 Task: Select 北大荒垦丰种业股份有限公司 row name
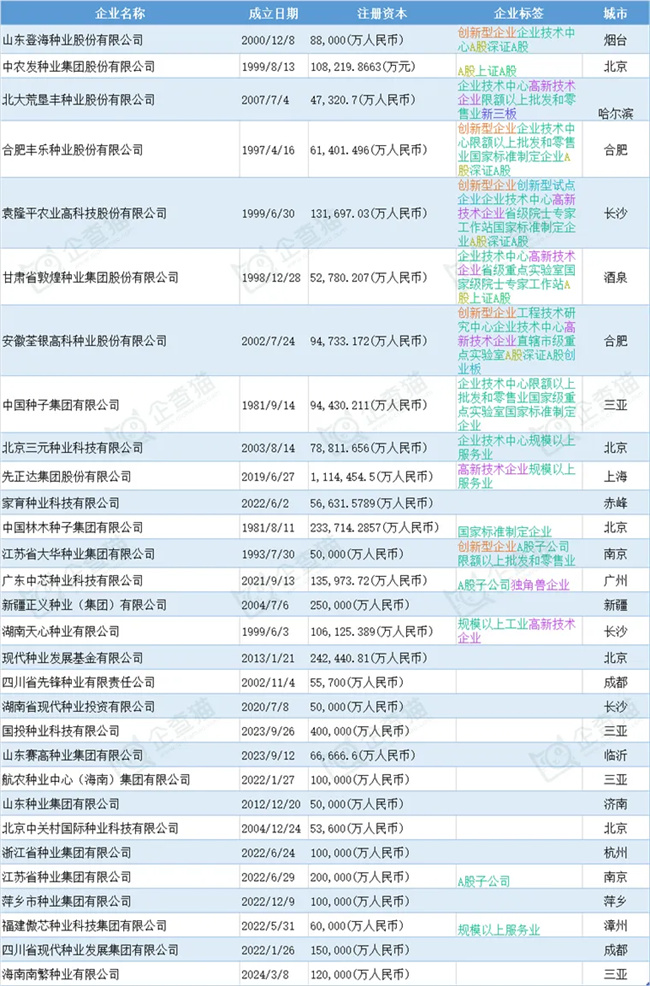tap(80, 99)
